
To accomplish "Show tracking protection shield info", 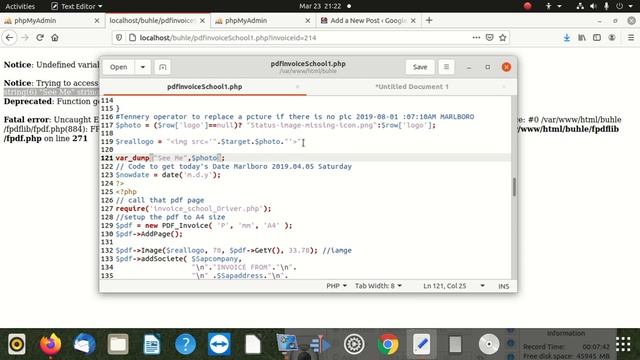I will coord(119,38).
